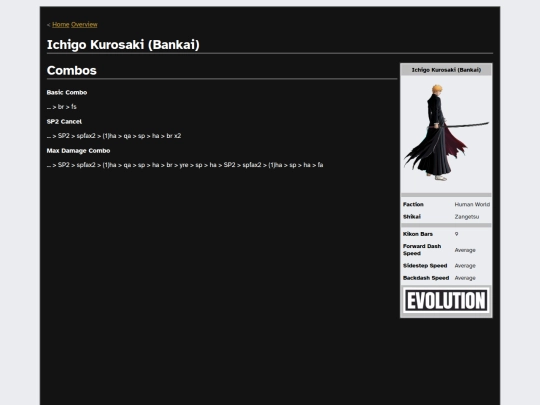Click the Sidestep Speed label
540x405 pixels.
(425, 266)
